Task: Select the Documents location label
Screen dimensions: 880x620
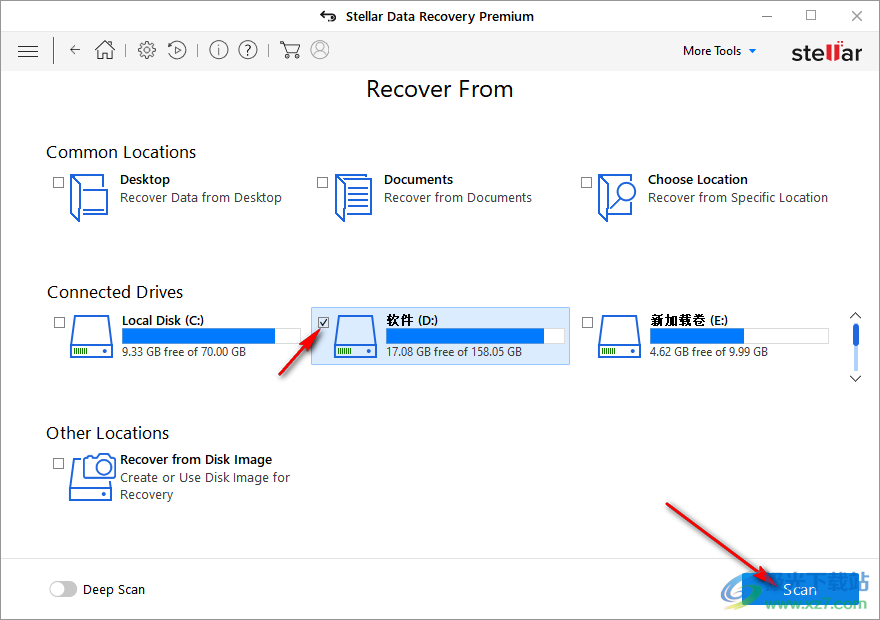Action: [x=418, y=180]
